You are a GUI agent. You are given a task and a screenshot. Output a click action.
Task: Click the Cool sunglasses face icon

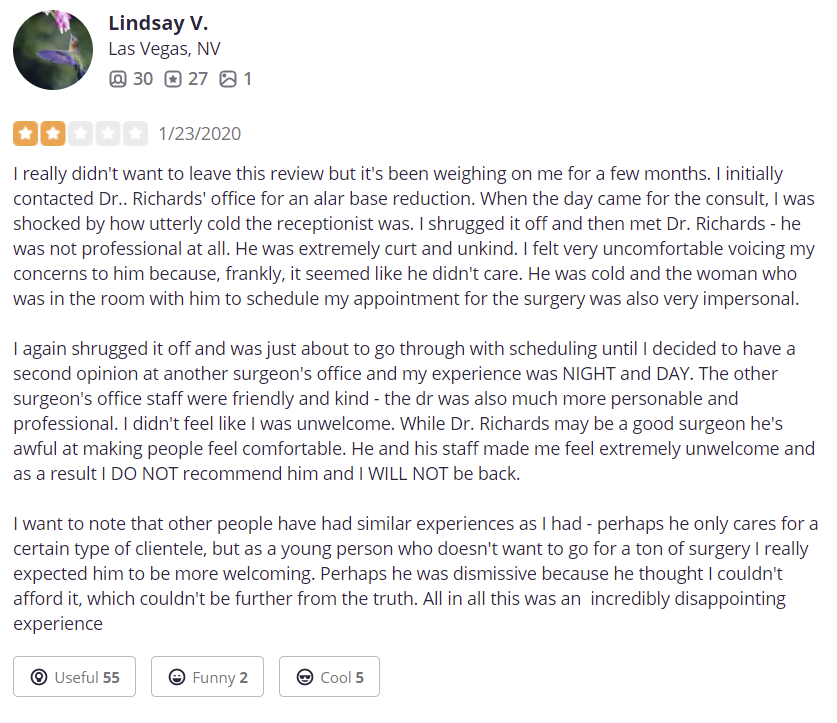coord(305,677)
